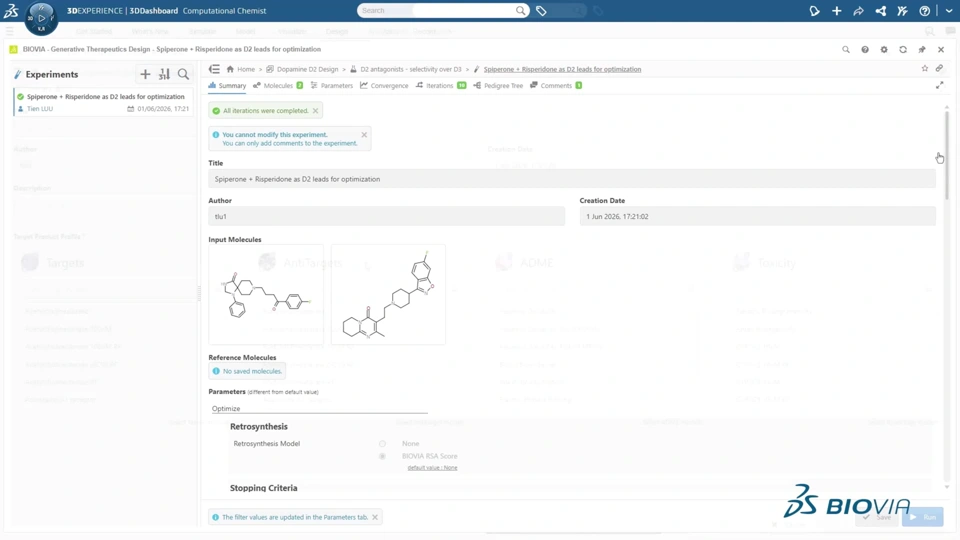Mark experiment as favorite with star
Screen dimensions: 960x540
924,69
